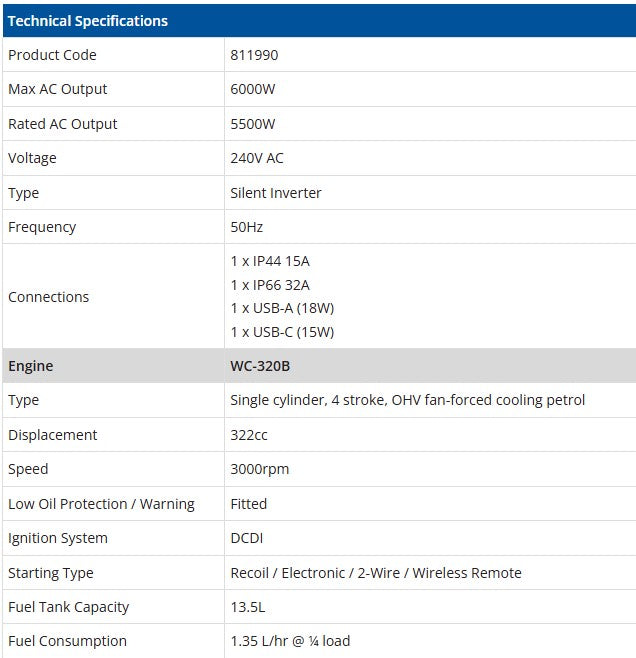This screenshot has width=636, height=658.
Task: Click the WC-320B engine model
Action: click(260, 366)
